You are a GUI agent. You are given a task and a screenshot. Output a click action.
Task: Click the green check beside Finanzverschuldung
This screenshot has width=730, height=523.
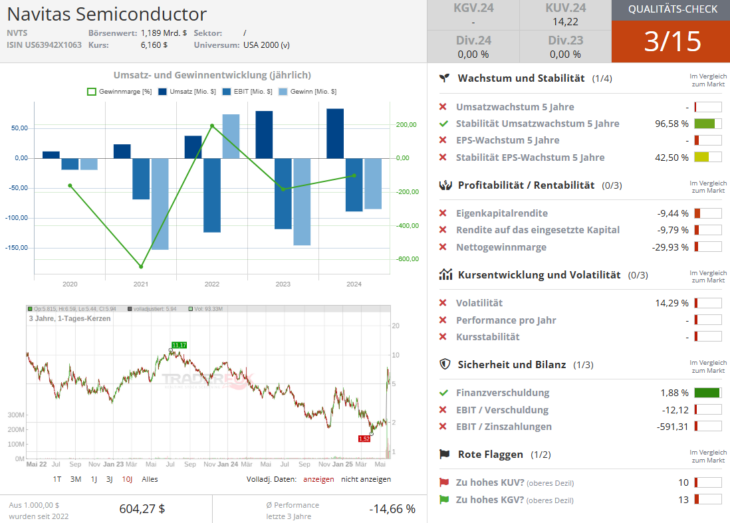[x=443, y=393]
